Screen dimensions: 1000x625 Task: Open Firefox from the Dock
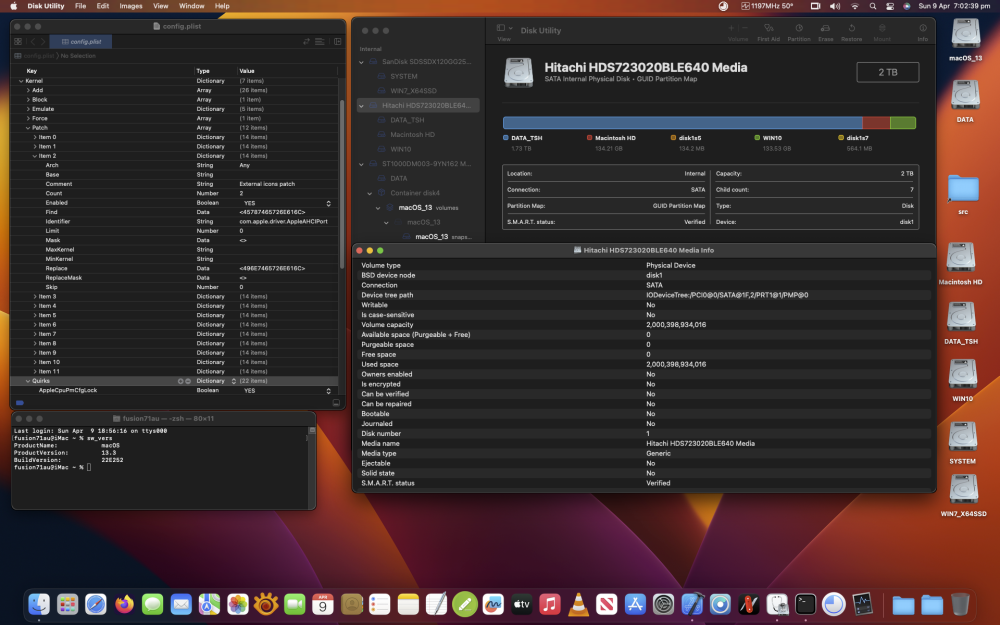[x=124, y=603]
